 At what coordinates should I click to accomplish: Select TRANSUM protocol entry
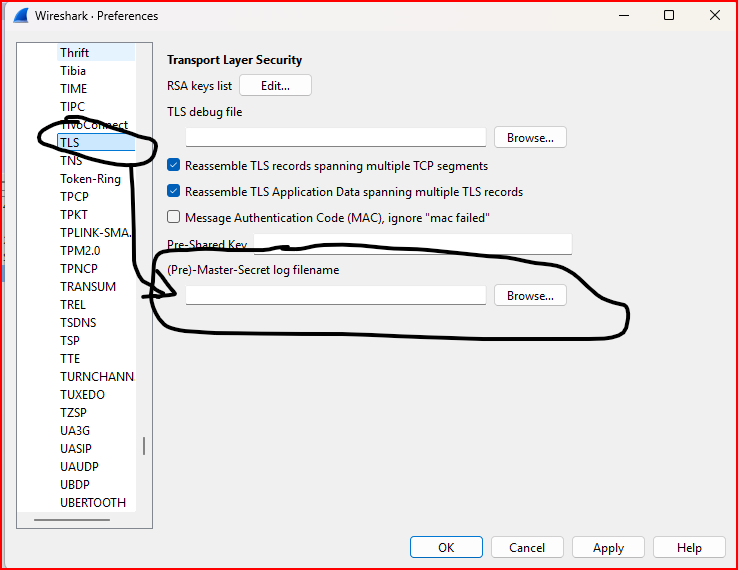coord(88,287)
